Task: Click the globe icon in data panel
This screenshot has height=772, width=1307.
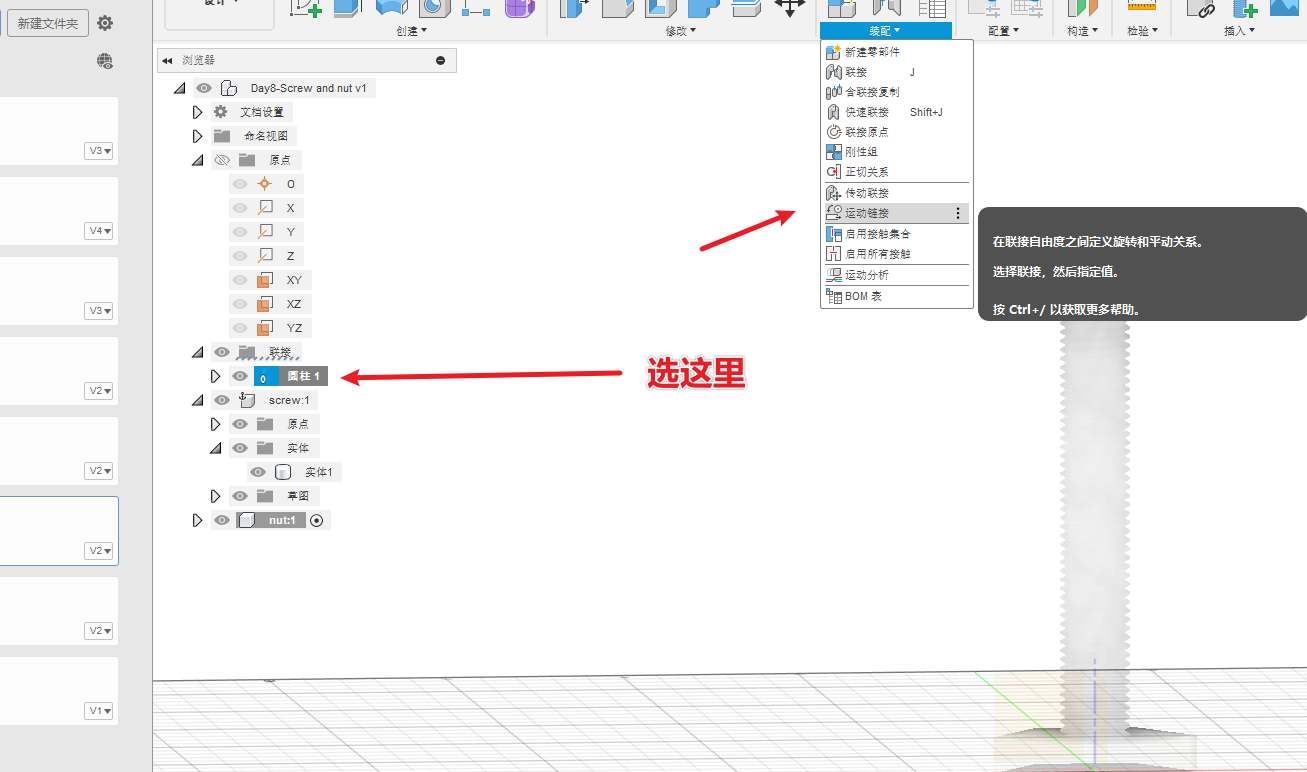Action: [105, 61]
